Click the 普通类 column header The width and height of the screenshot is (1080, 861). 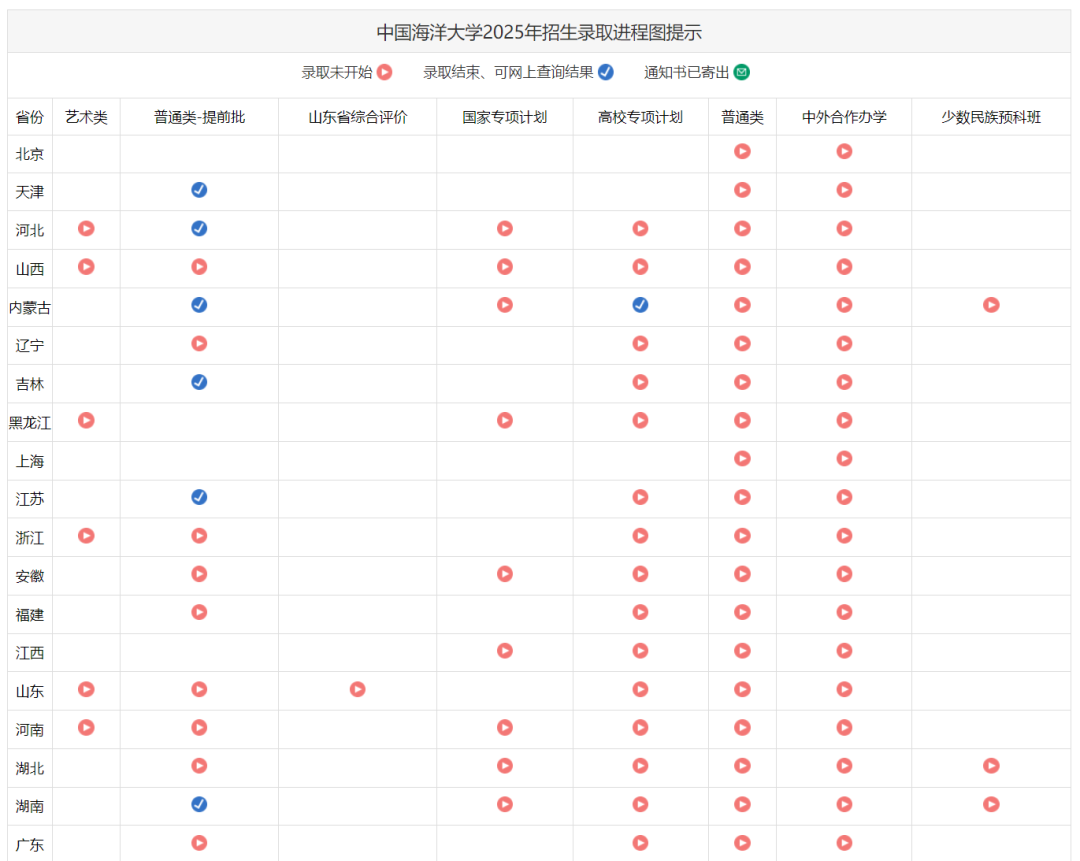point(742,118)
